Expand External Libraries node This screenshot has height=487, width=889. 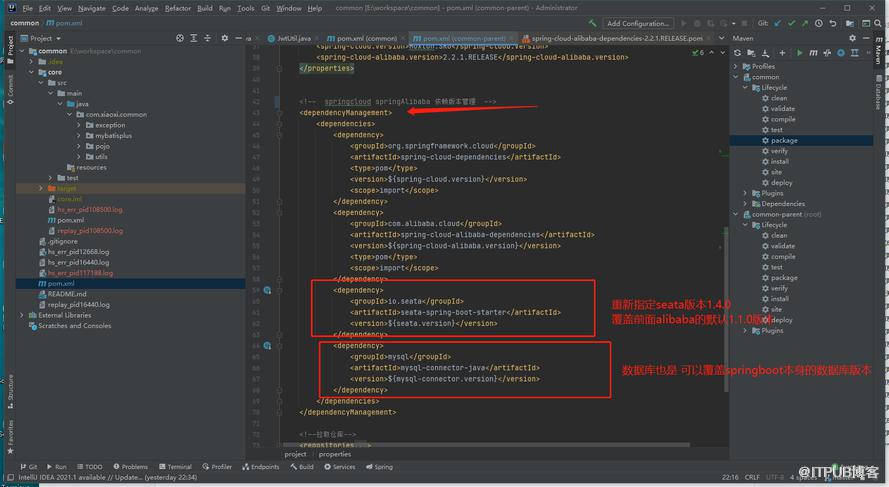click(x=22, y=315)
